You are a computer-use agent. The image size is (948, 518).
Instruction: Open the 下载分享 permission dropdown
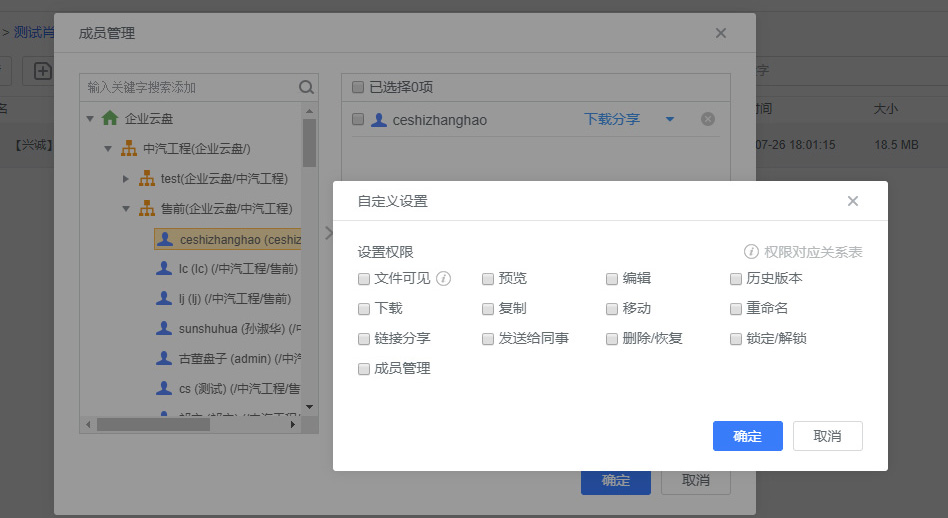[670, 120]
